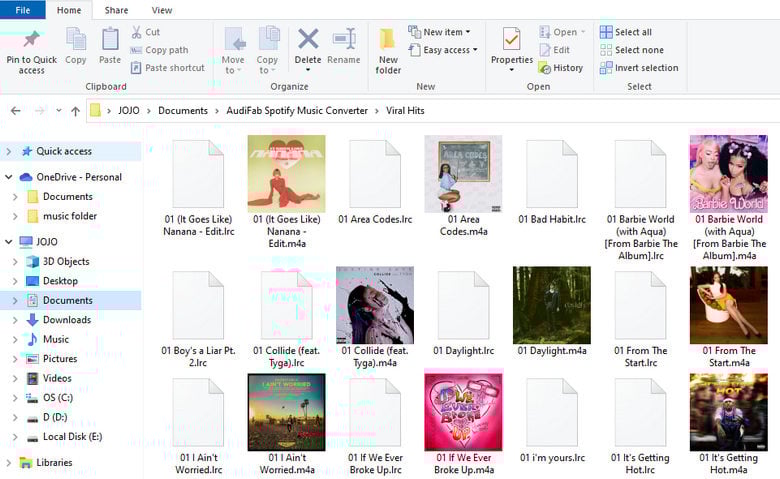Click the red Delete X icon

[308, 39]
